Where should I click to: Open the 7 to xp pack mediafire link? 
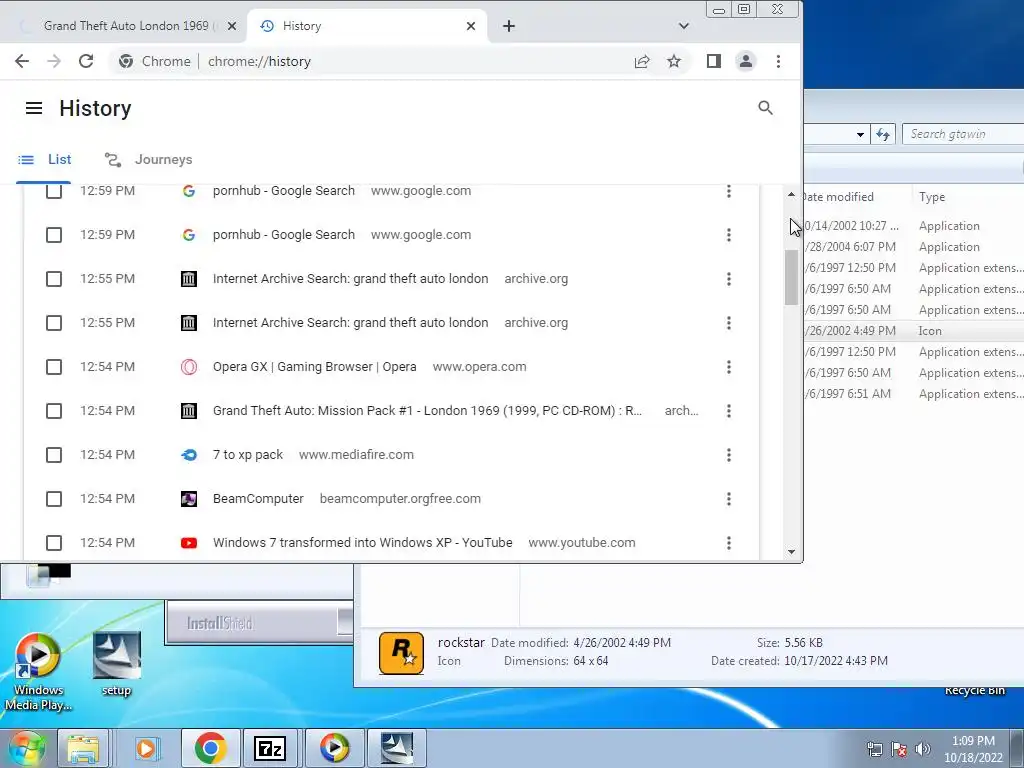click(248, 455)
